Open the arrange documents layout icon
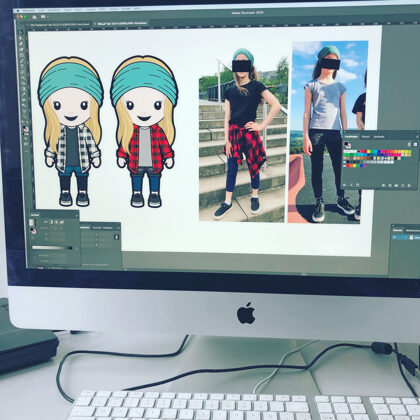The height and width of the screenshot is (420, 420). [x=43, y=17]
